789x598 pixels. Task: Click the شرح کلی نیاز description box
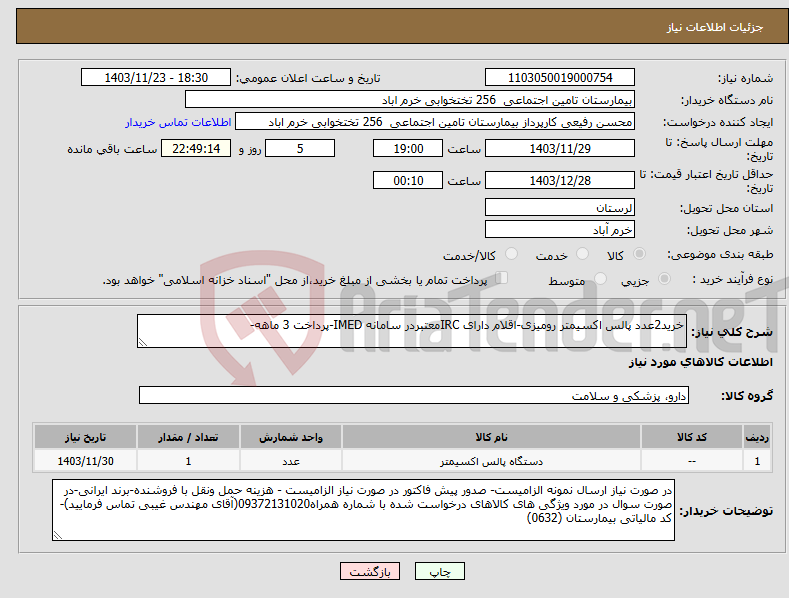click(x=412, y=331)
